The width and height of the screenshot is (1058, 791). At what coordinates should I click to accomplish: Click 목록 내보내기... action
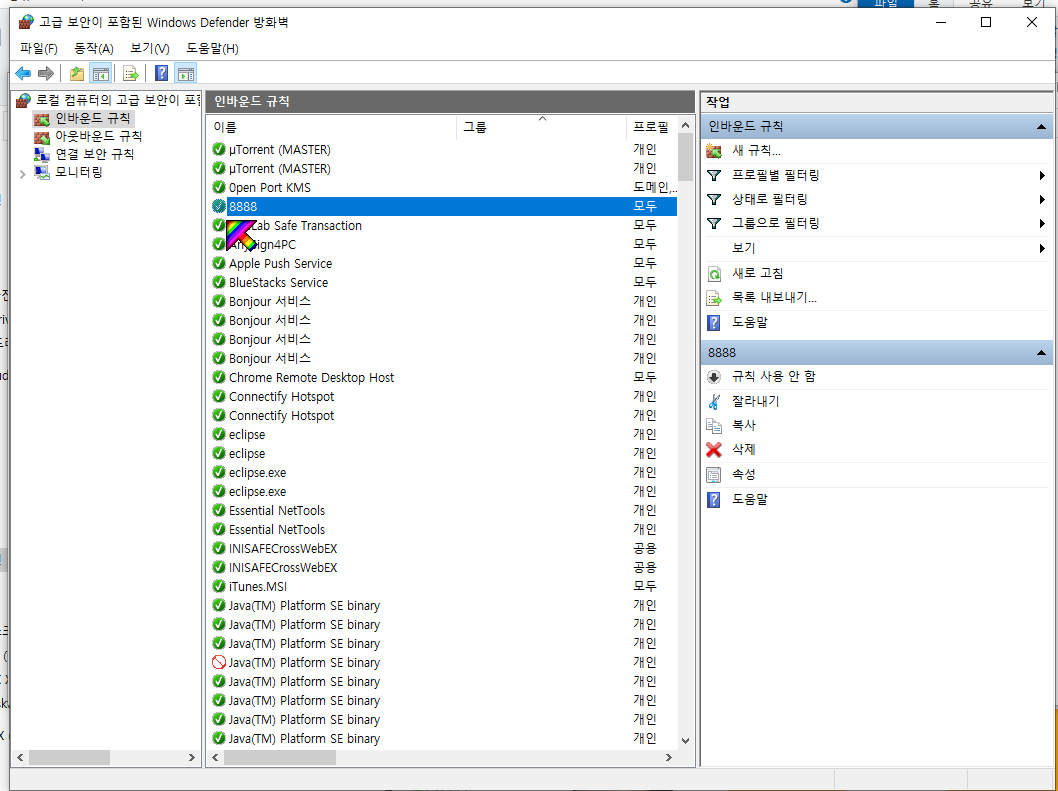[x=775, y=298]
